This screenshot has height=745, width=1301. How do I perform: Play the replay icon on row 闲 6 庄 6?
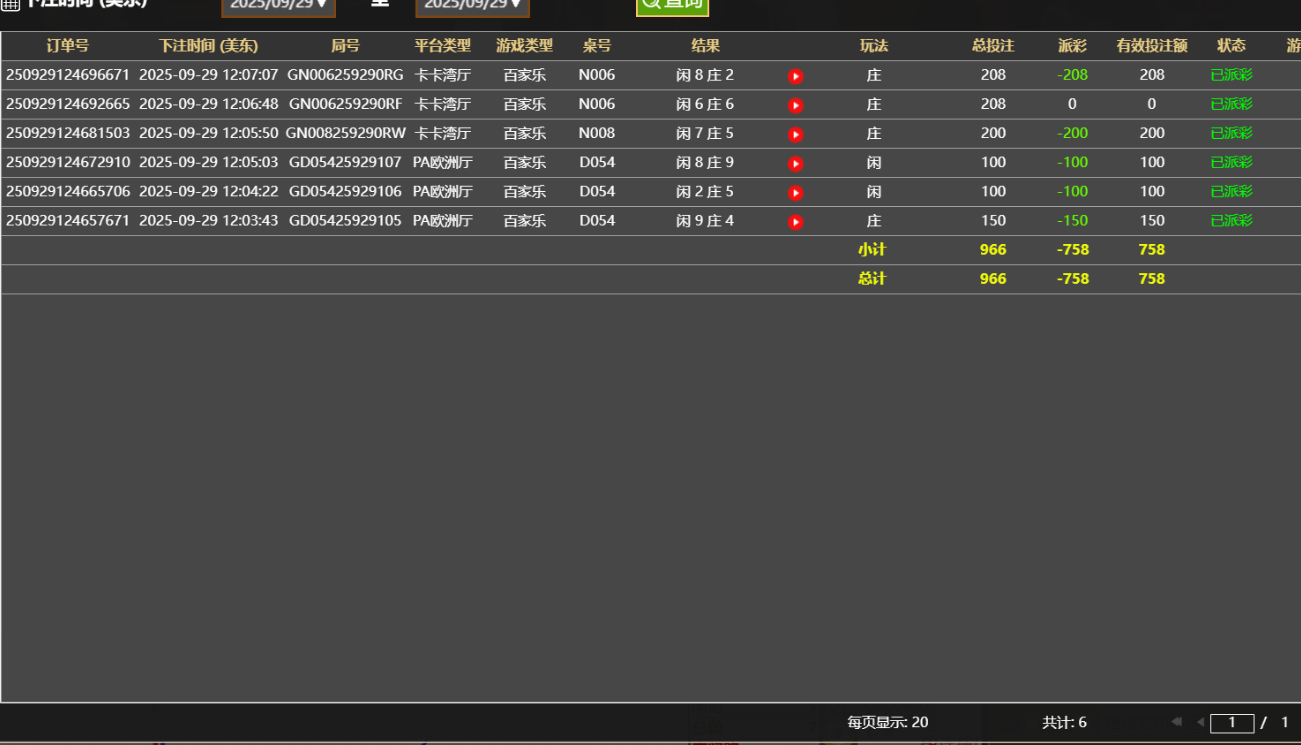coord(795,103)
